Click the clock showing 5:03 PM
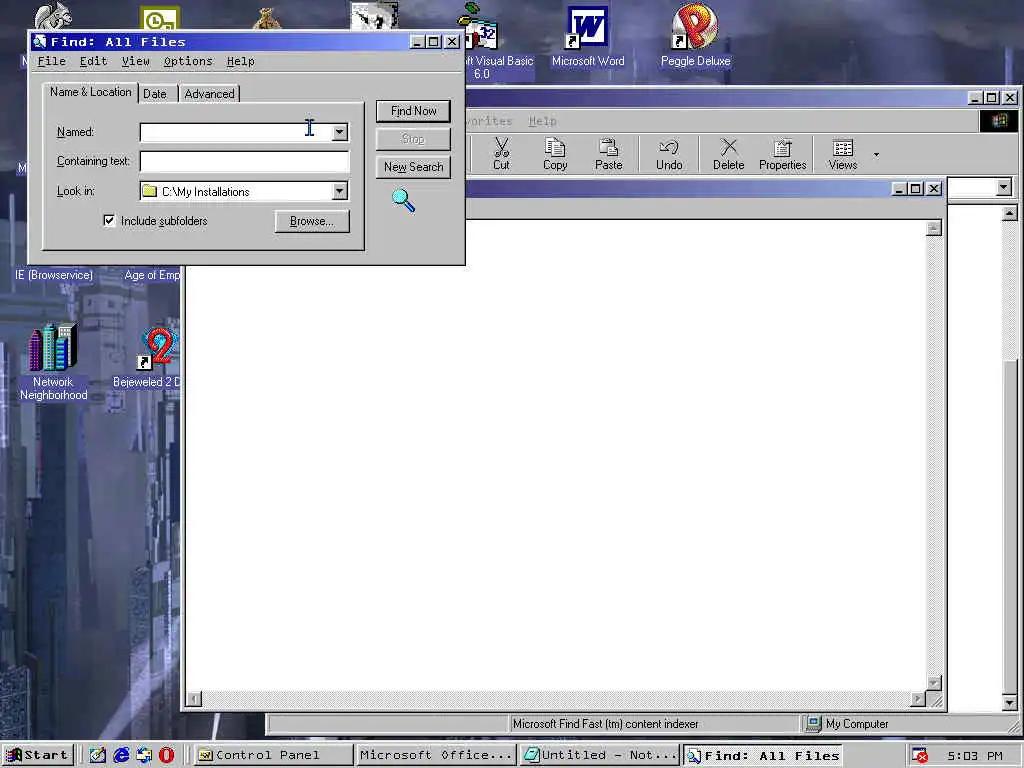The image size is (1024, 768). coord(974,756)
